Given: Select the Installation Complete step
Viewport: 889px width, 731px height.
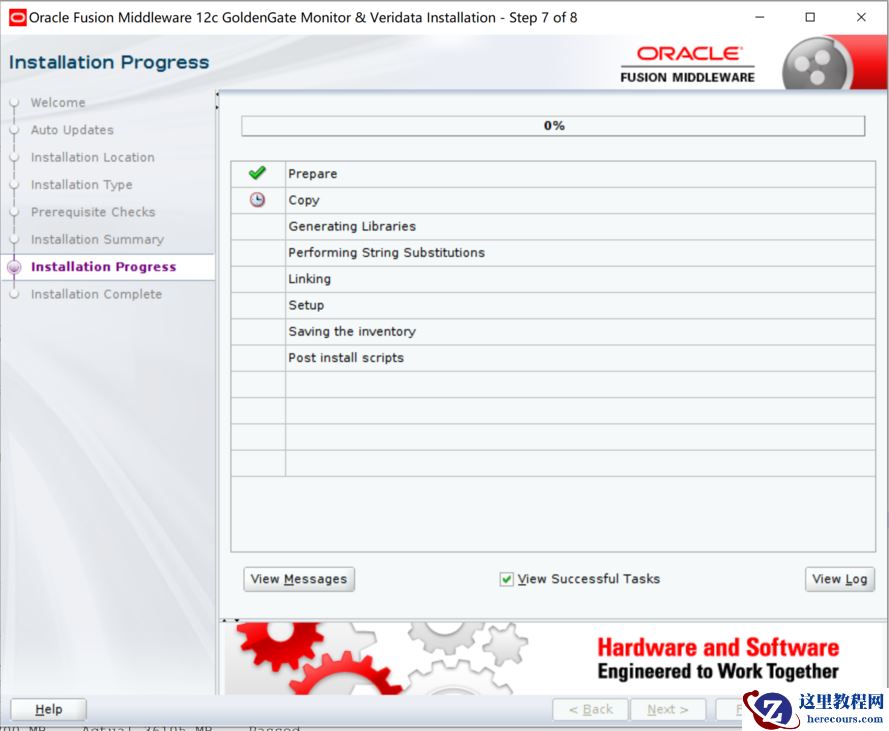Looking at the screenshot, I should point(96,294).
